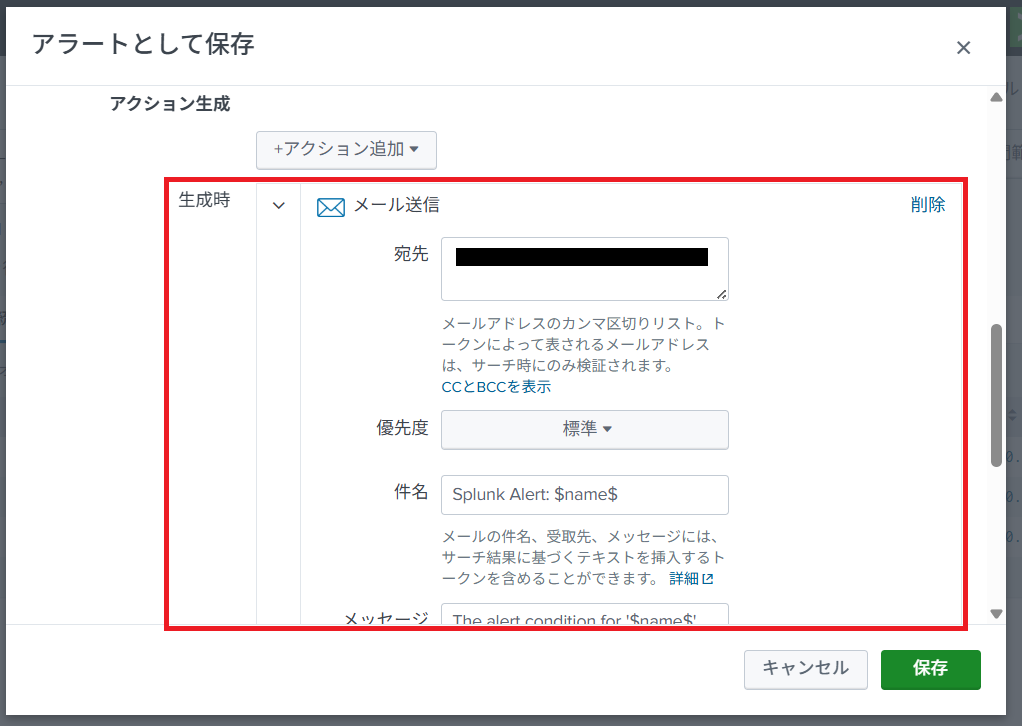Viewport: 1022px width, 726px height.
Task: Close the アラートとして保存 dialog with X
Action: tap(963, 48)
